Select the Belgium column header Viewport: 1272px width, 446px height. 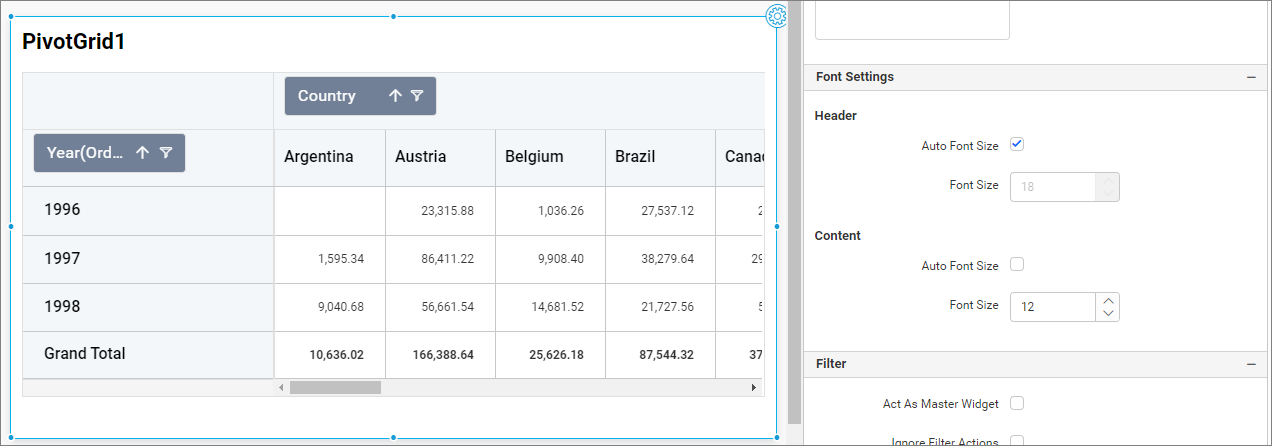[x=550, y=157]
